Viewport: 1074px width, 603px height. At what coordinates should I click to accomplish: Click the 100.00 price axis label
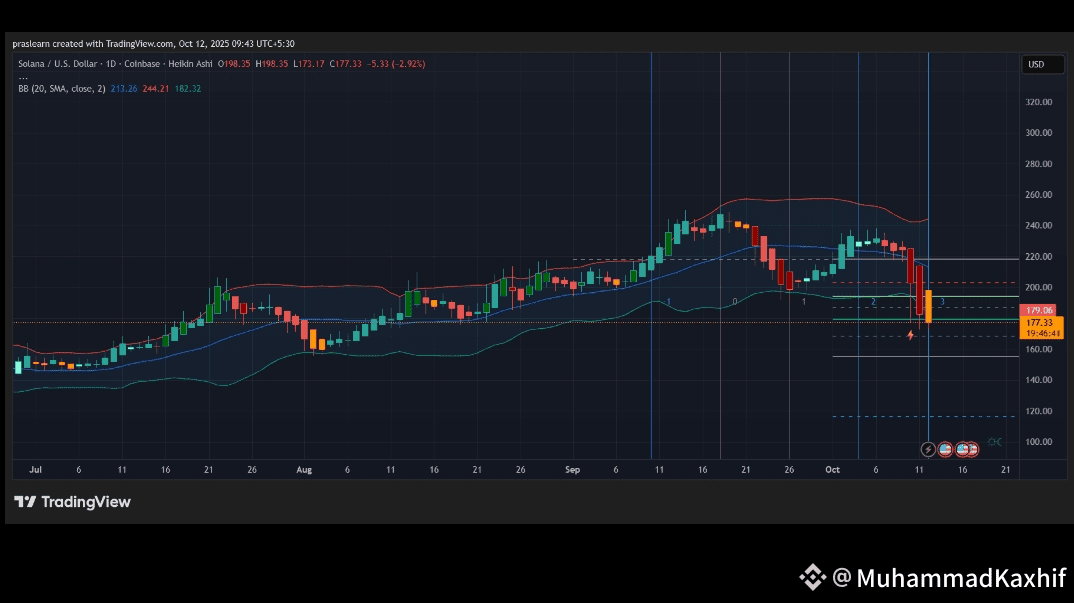pyautogui.click(x=1038, y=442)
